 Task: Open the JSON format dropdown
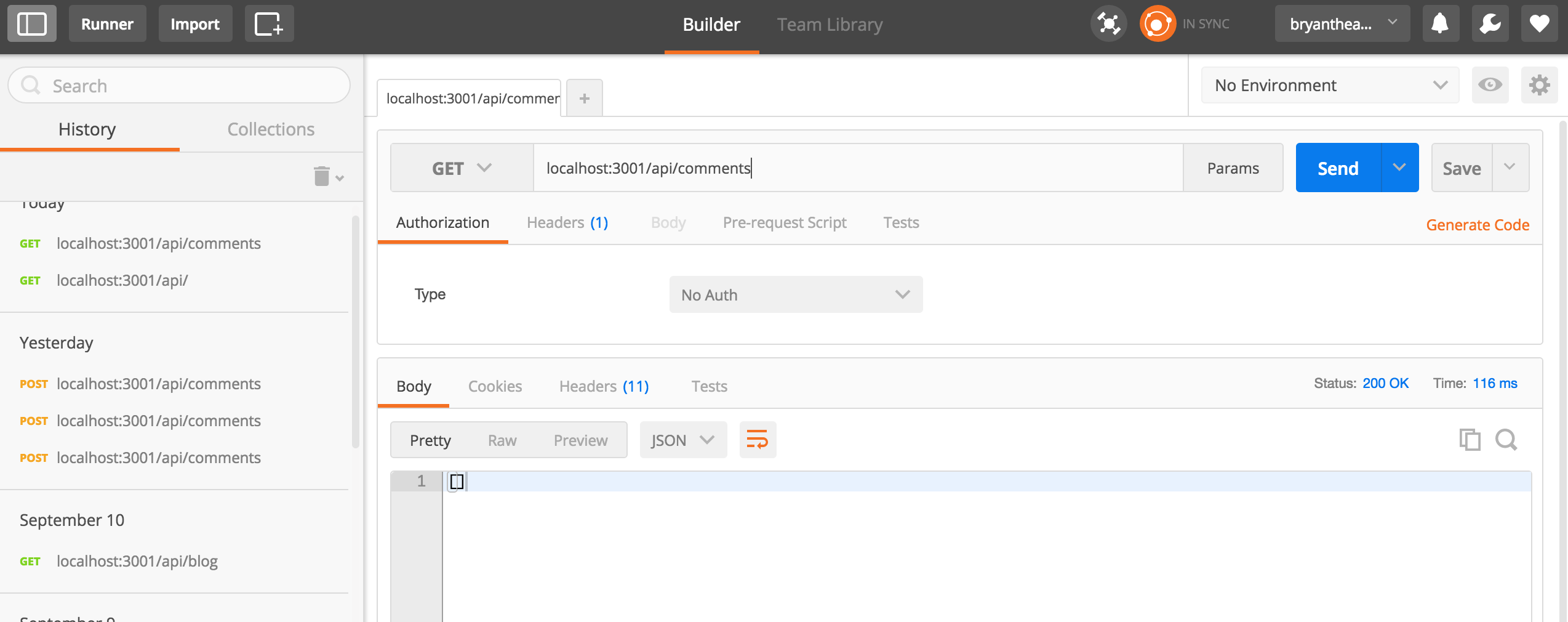[x=683, y=440]
